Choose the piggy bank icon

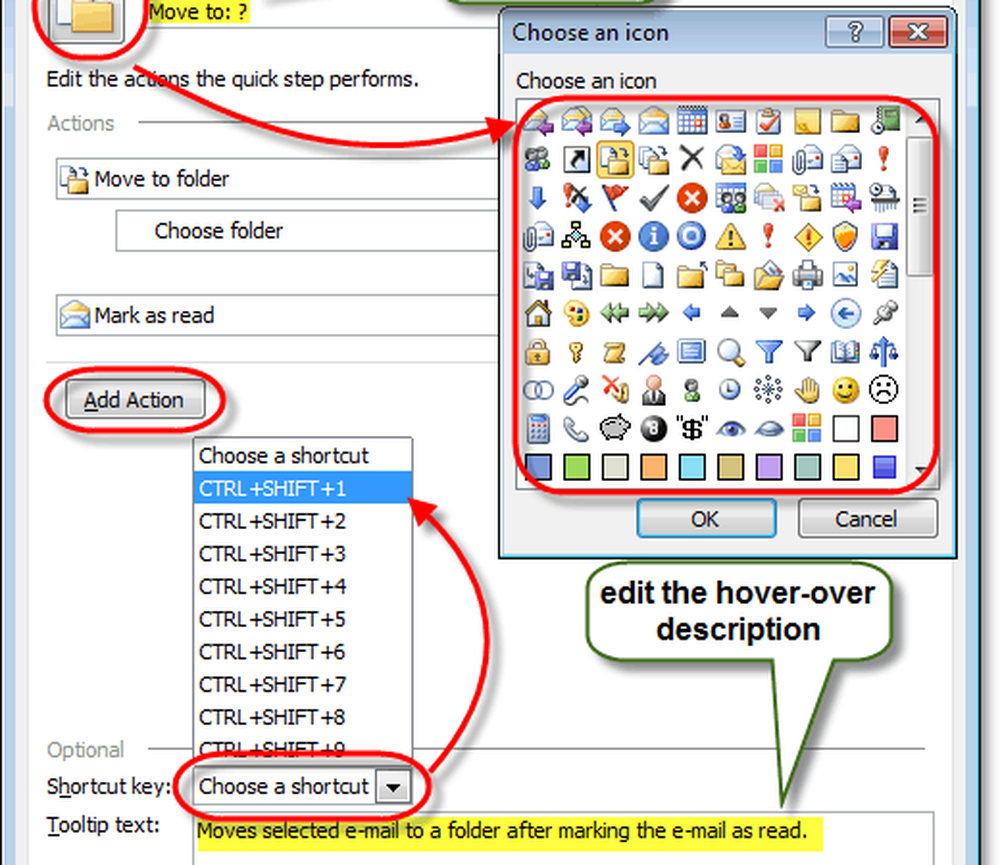tap(613, 428)
